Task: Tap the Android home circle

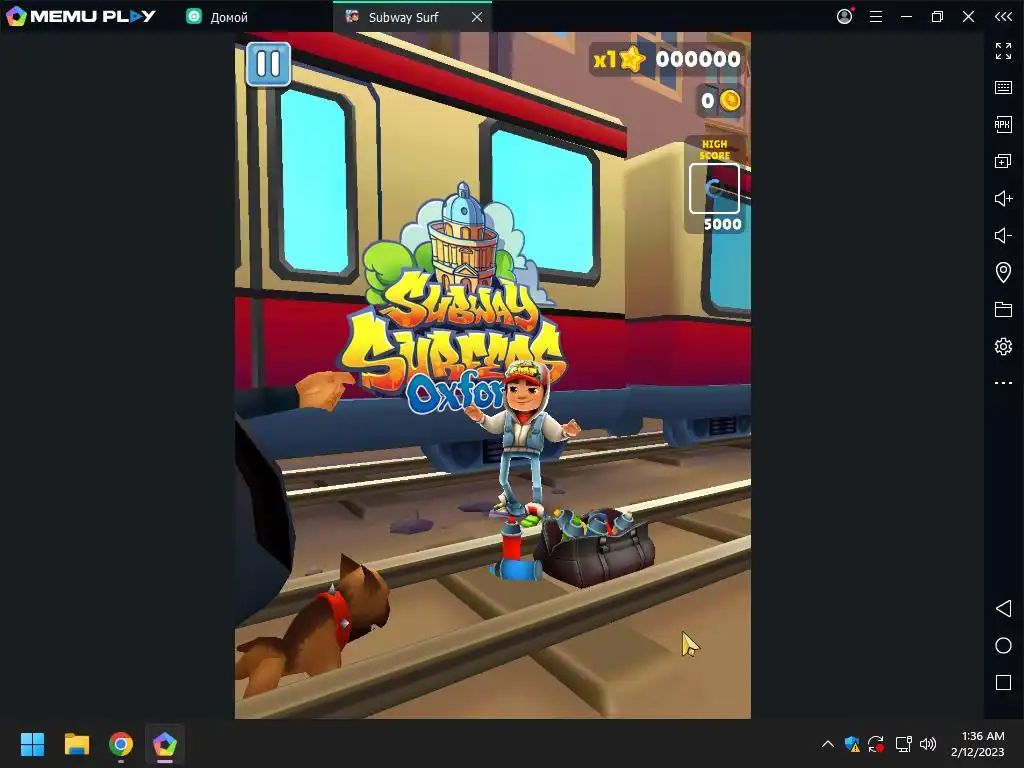Action: coord(1003,646)
